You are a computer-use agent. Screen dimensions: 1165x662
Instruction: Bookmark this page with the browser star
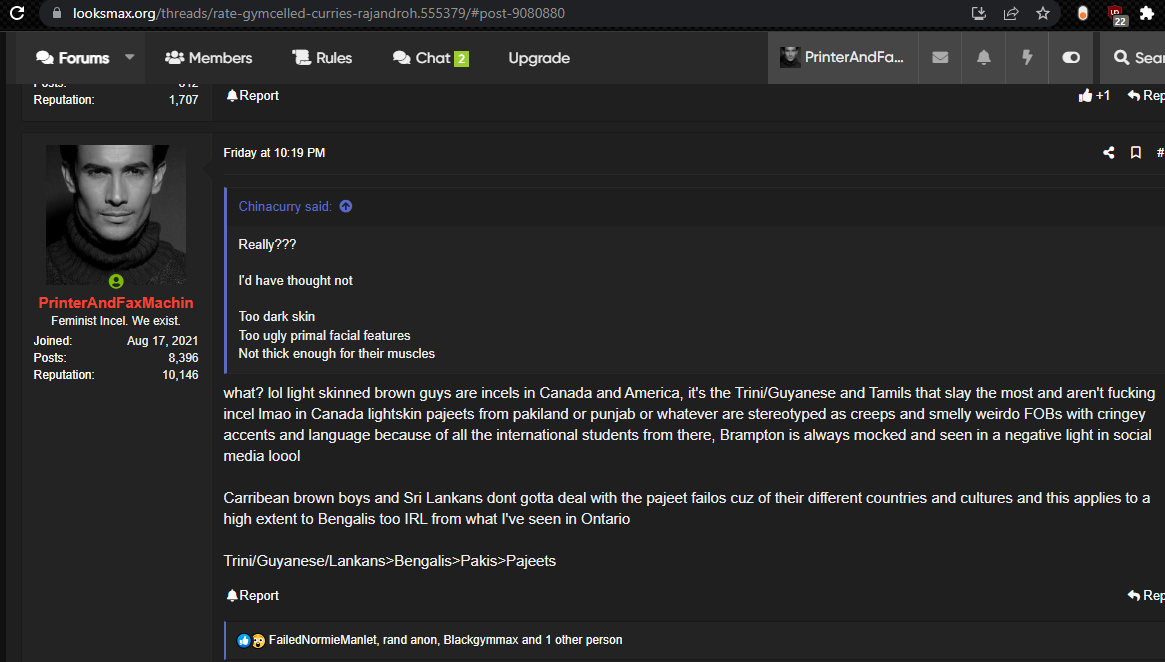(1043, 14)
